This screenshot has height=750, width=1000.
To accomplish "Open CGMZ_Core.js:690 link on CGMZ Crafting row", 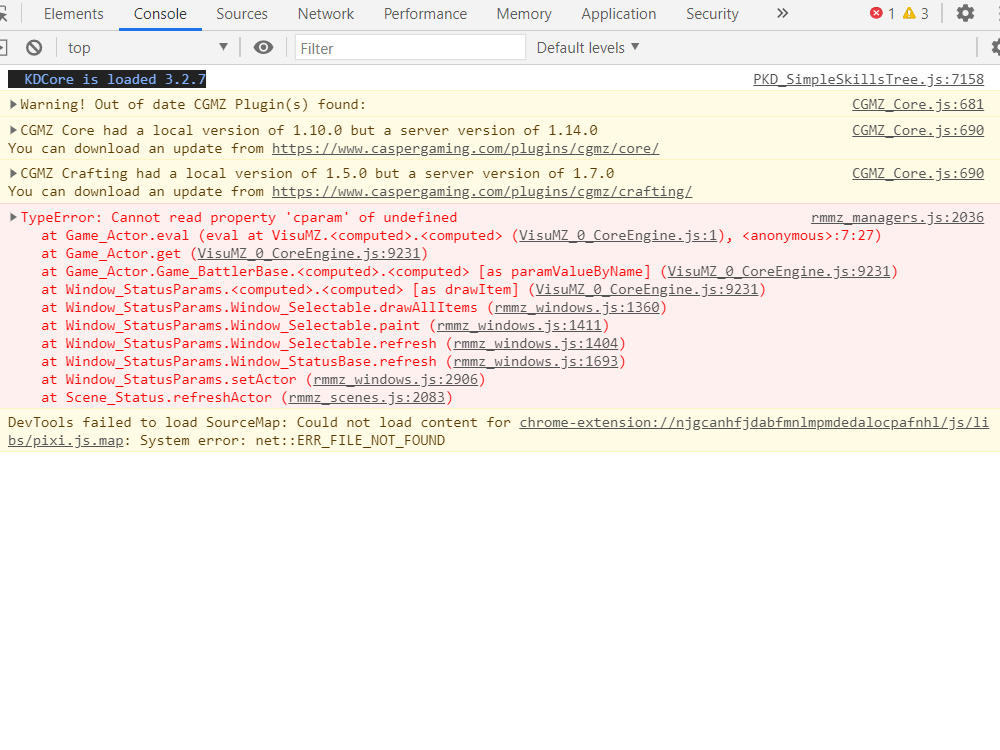I will [x=918, y=173].
